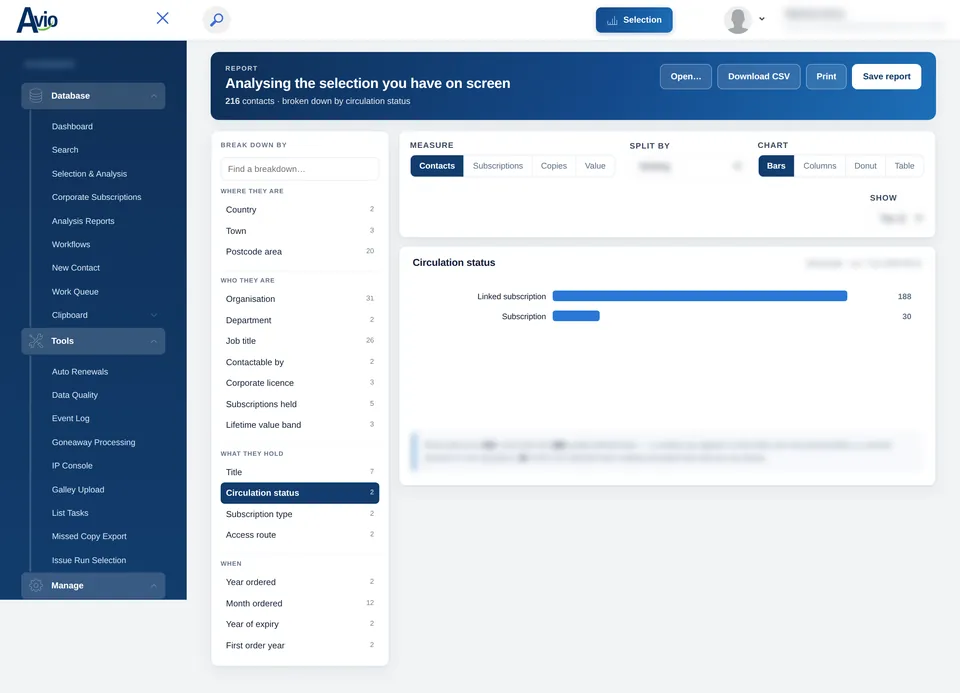Click the Find a breakdown field

pos(299,169)
